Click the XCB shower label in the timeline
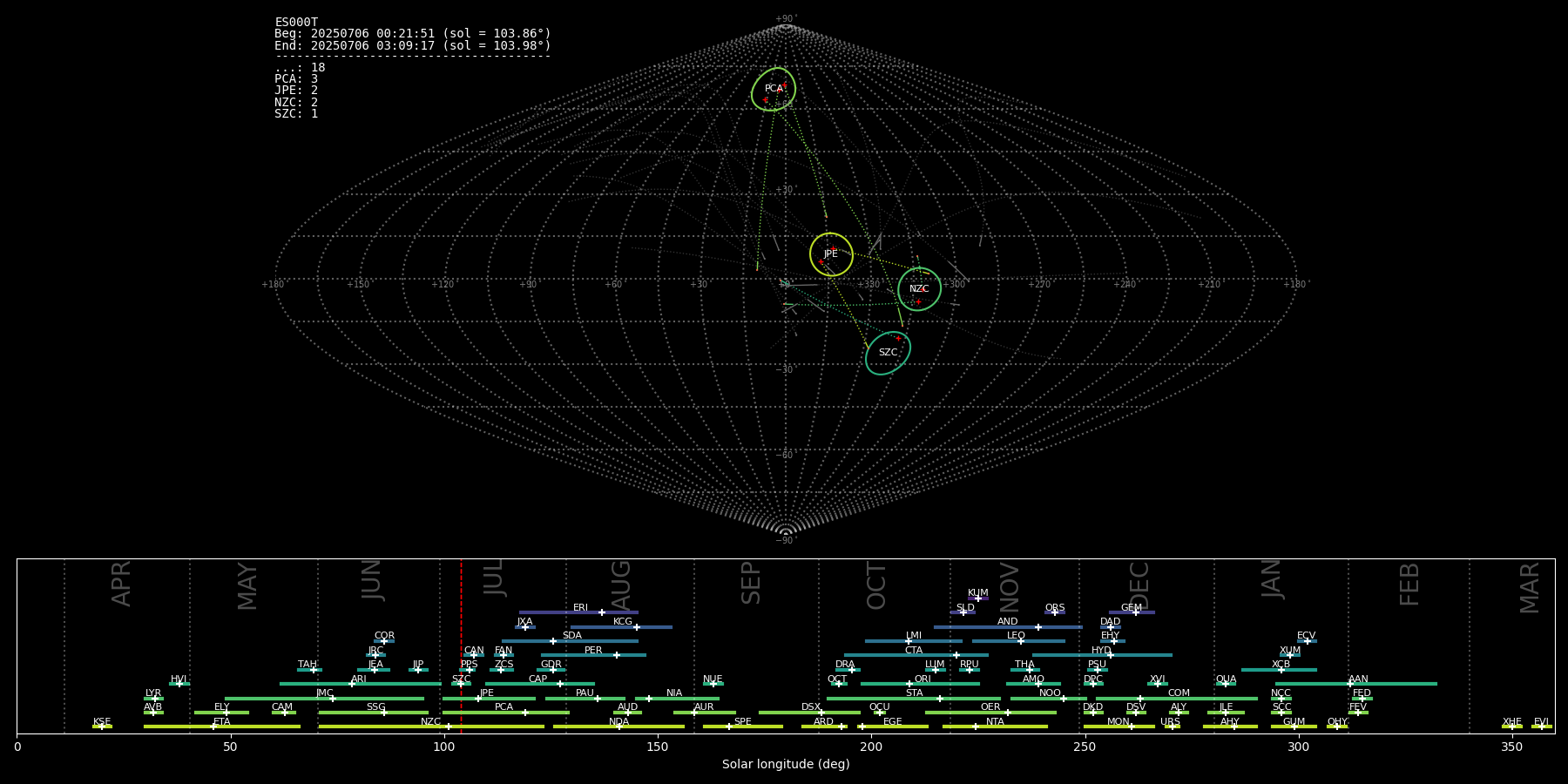Image resolution: width=1568 pixels, height=784 pixels. point(1281,664)
